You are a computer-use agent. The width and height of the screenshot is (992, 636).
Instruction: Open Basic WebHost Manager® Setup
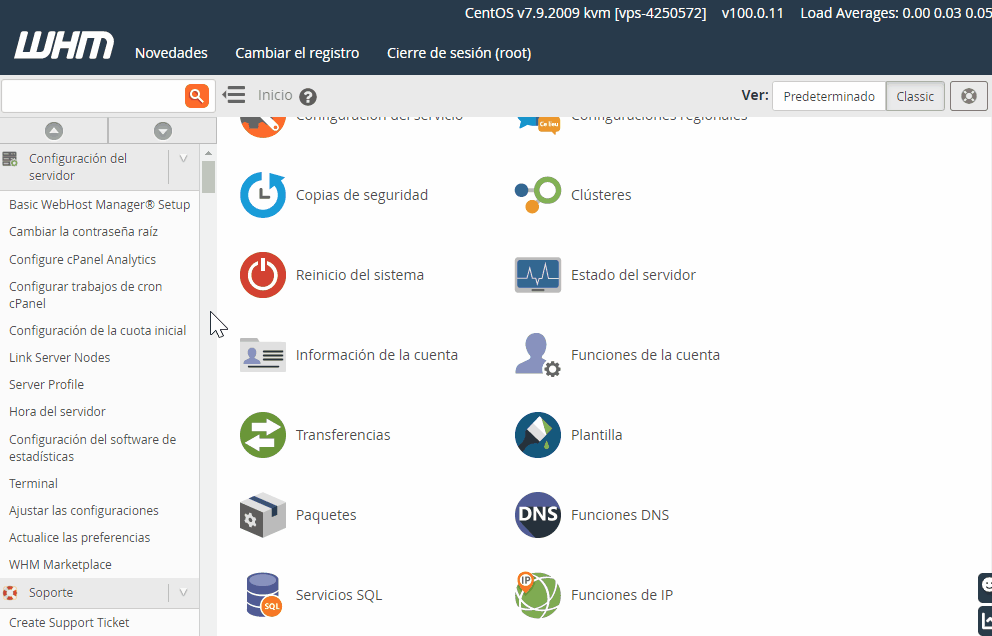click(99, 204)
